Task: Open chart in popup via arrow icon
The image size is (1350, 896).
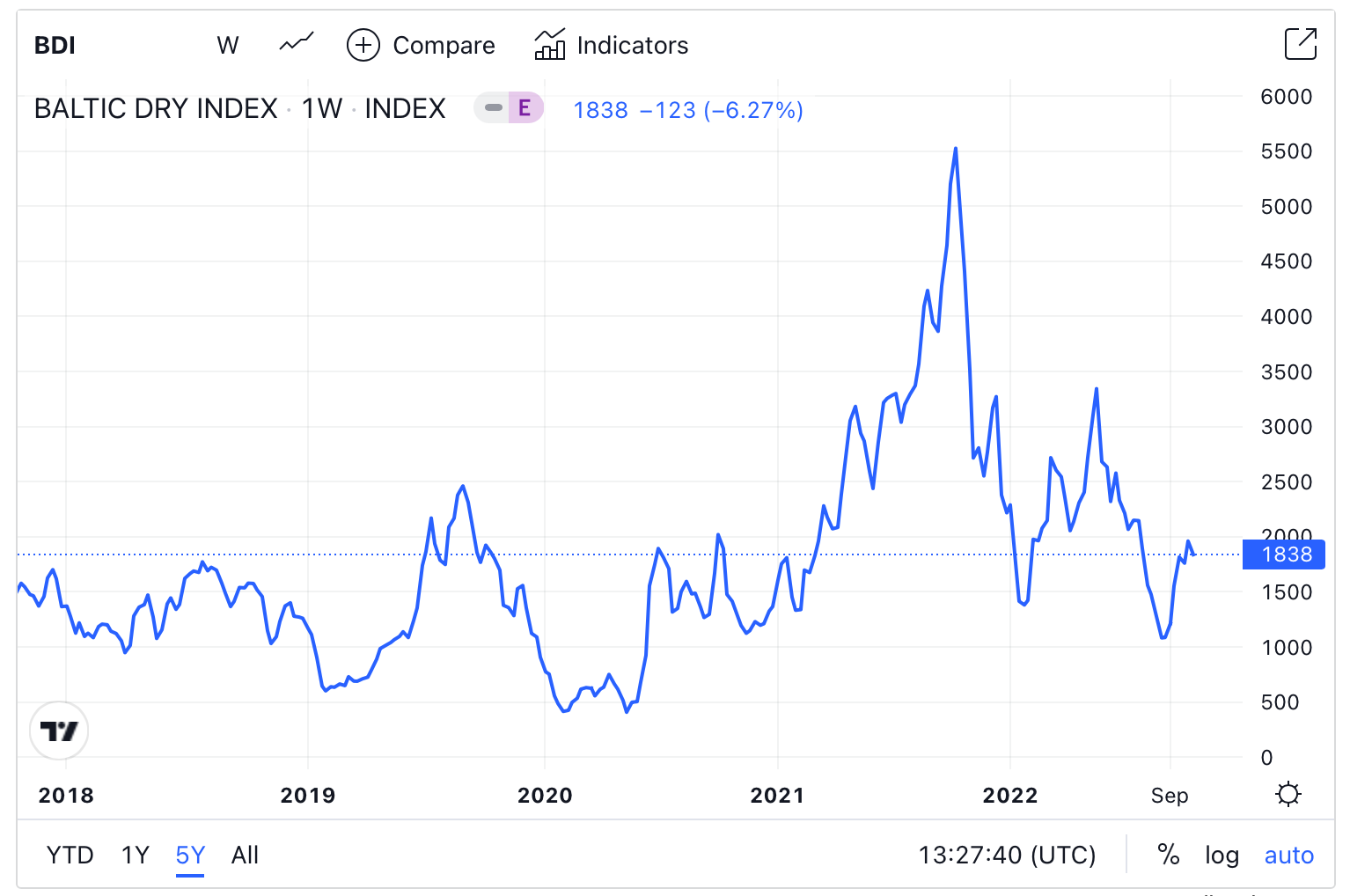Action: tap(1301, 44)
